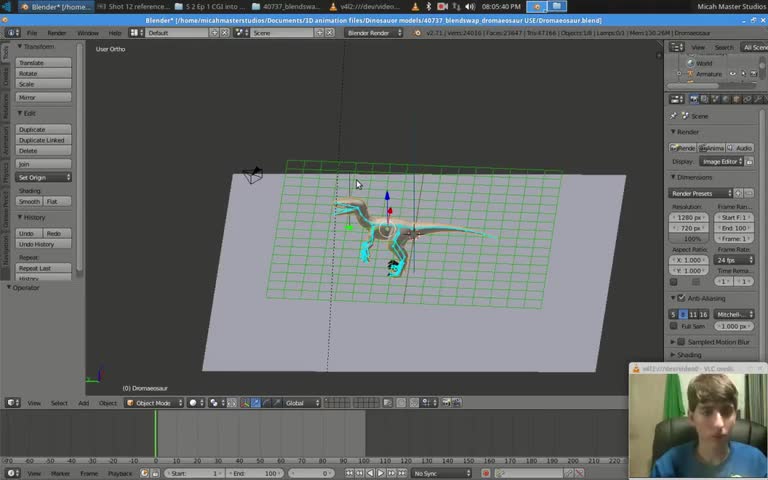Viewport: 768px width, 480px height.
Task: Click the Smooth shading button
Action: pos(29,201)
